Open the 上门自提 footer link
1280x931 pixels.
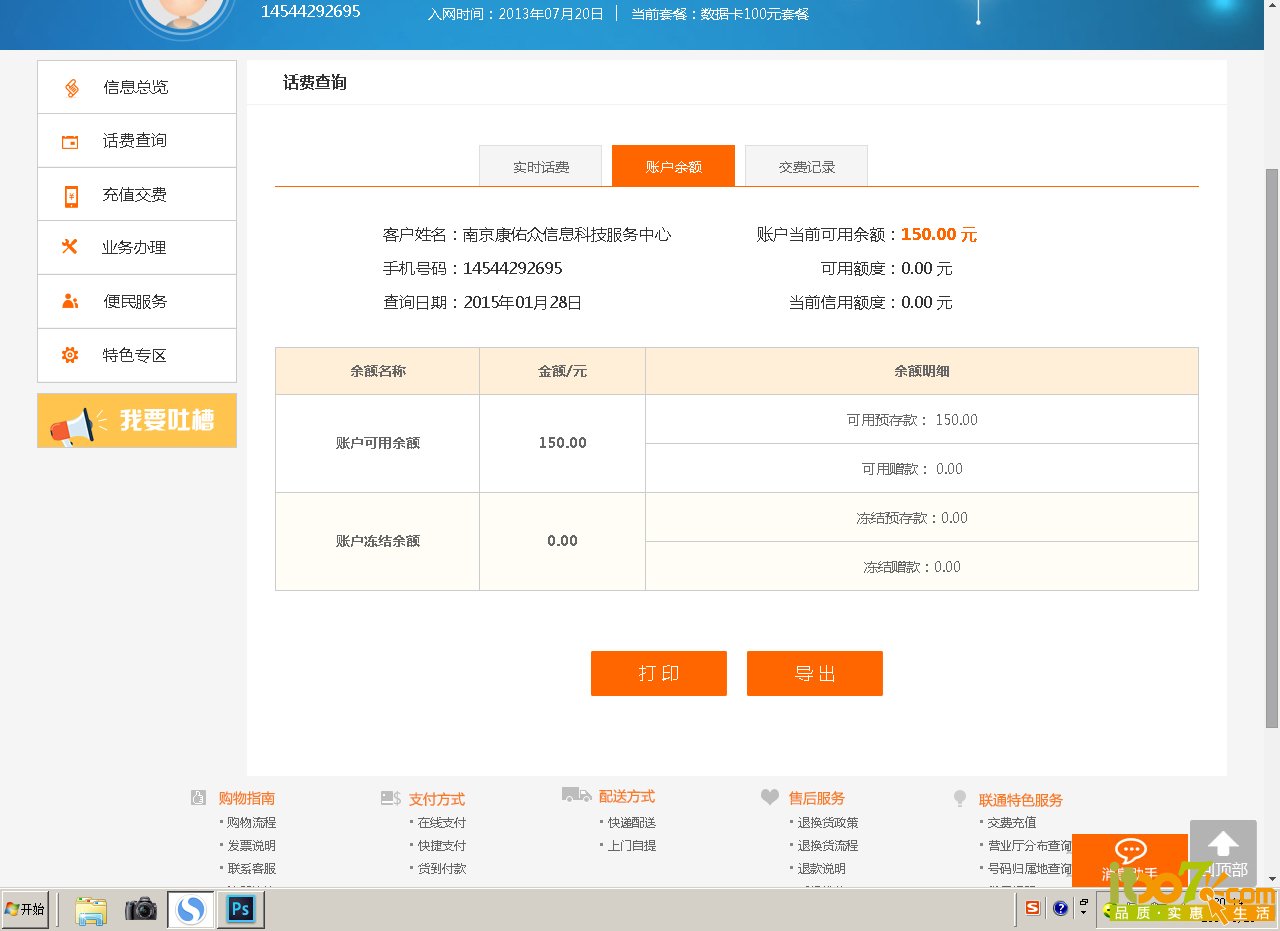tap(632, 846)
